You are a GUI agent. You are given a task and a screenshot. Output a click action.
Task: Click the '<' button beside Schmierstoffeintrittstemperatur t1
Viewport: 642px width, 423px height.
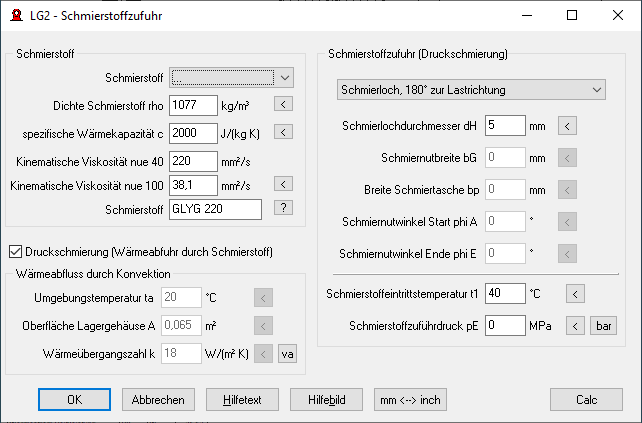tap(575, 294)
